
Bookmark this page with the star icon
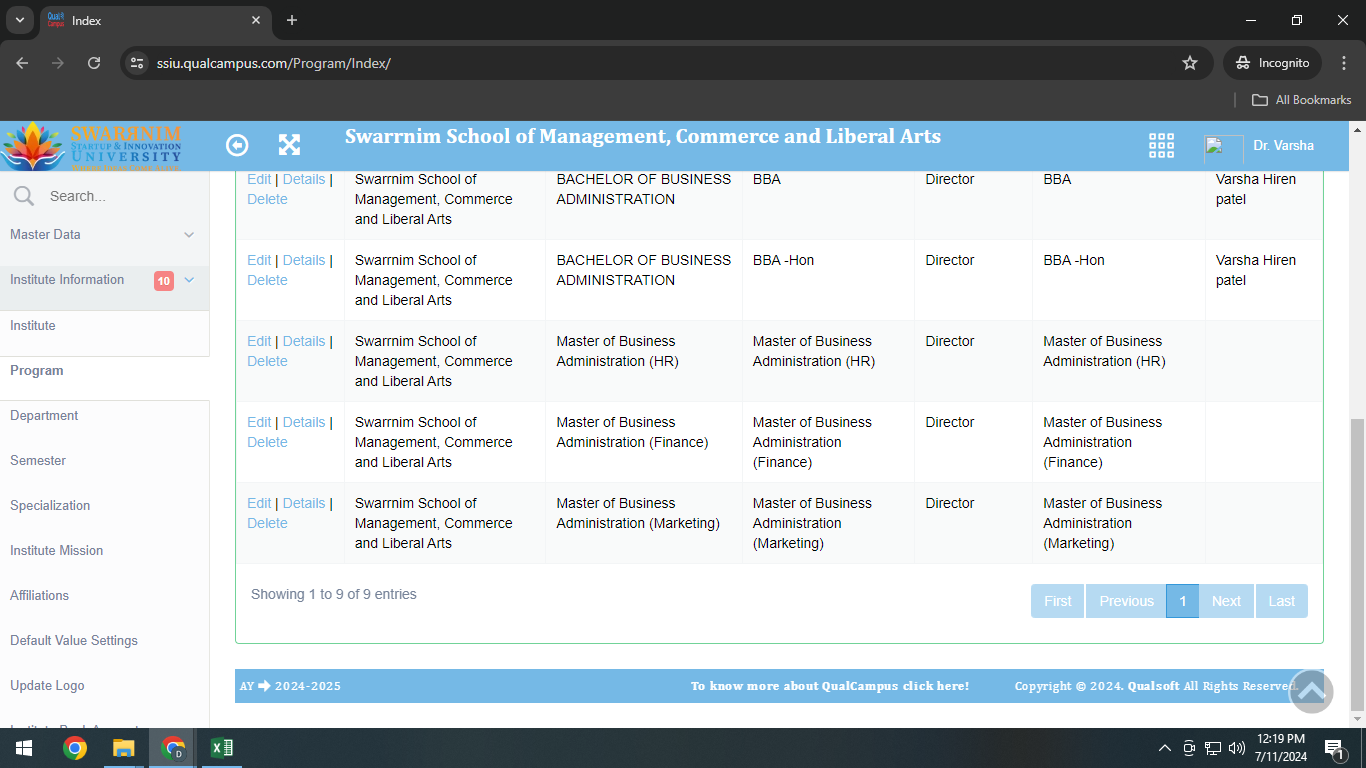tap(1190, 63)
